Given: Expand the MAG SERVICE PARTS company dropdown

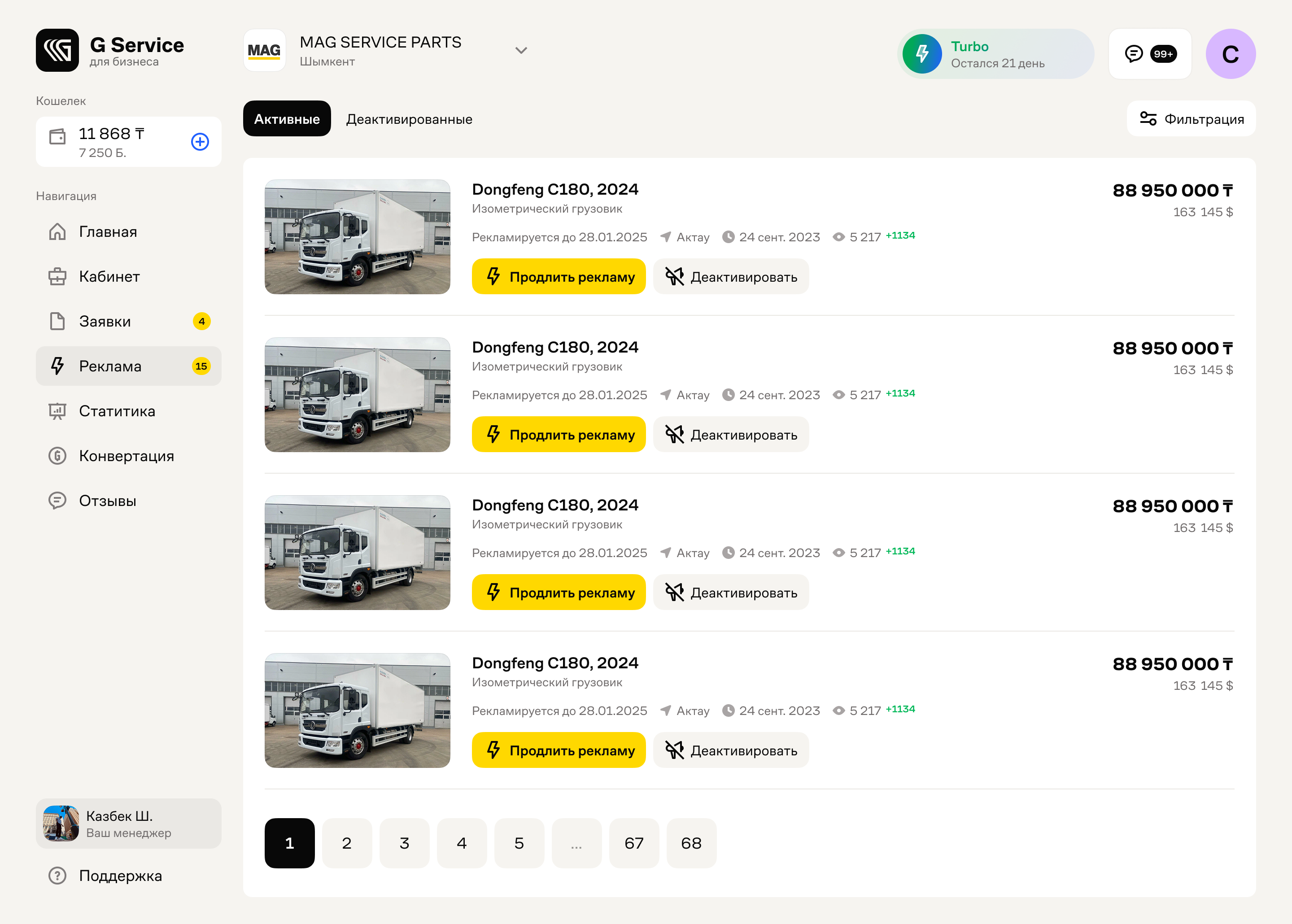Looking at the screenshot, I should 521,51.
